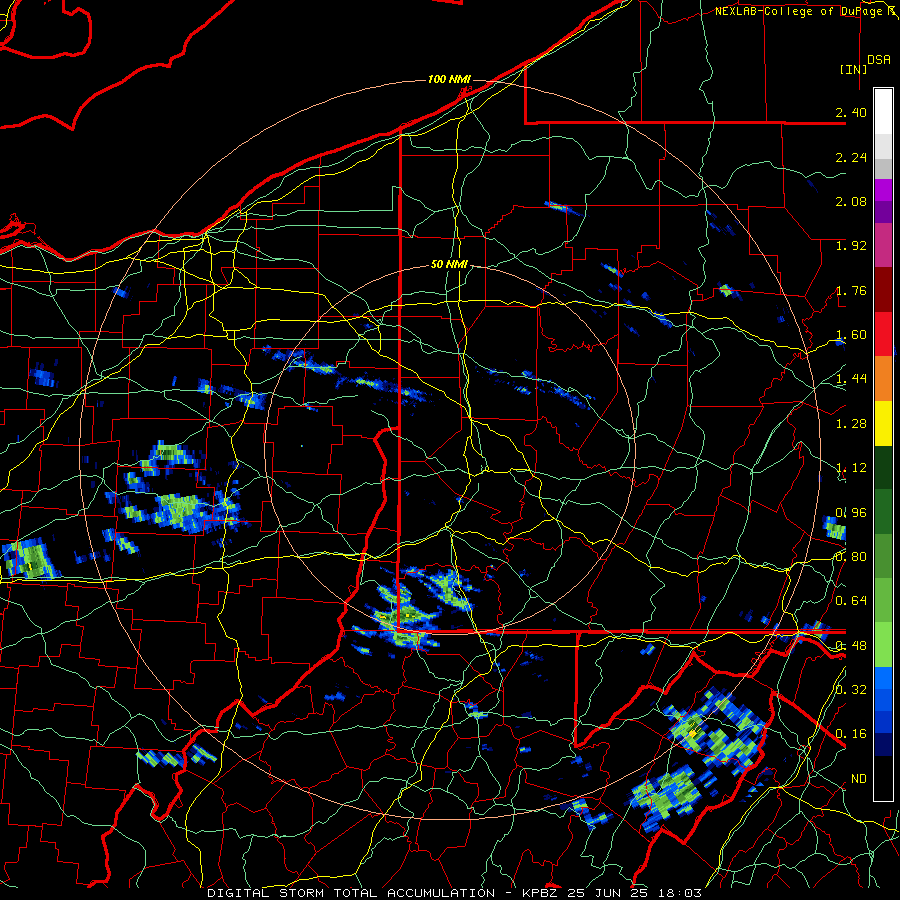Screen dimensions: 900x900
Task: Click the 2.24 legend value
Action: point(851,157)
